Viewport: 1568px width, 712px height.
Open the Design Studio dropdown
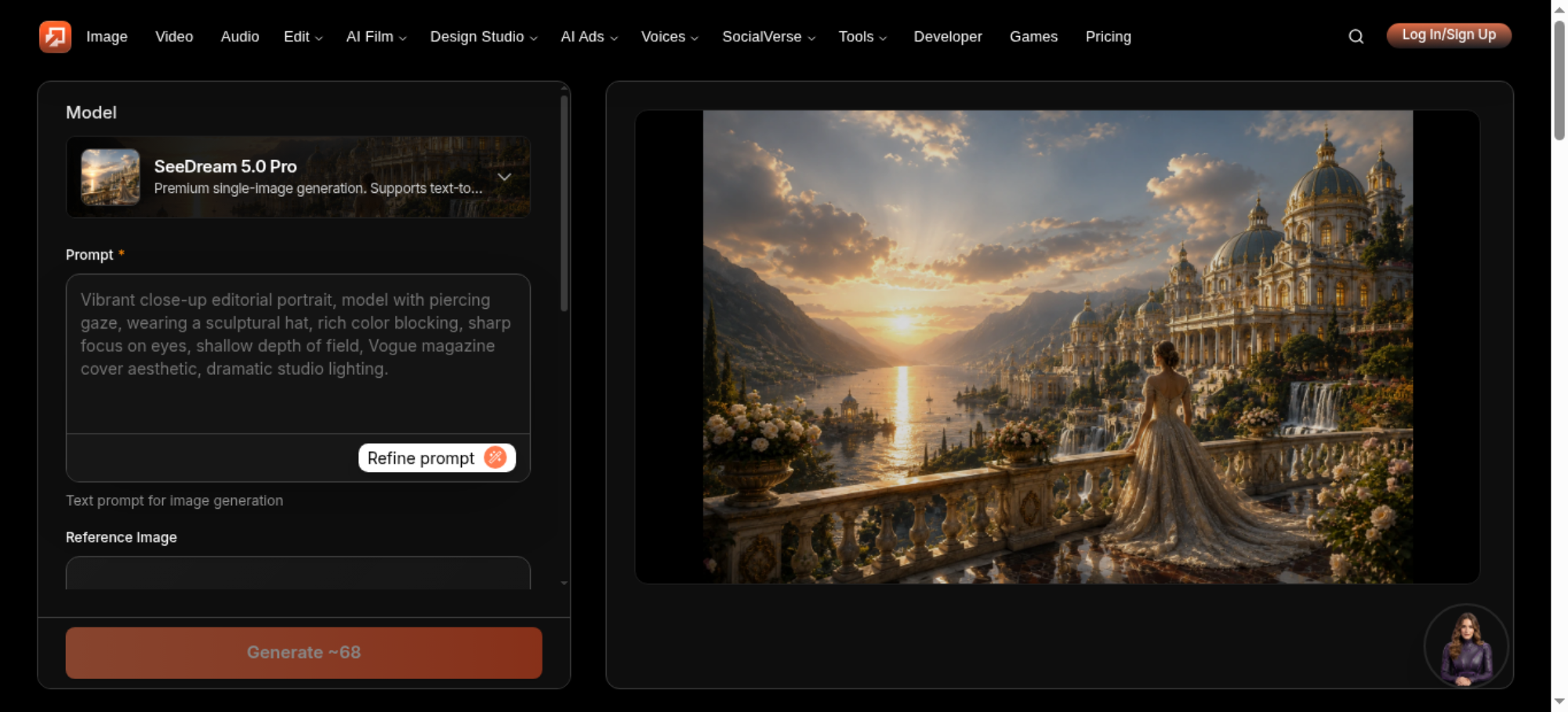(x=483, y=37)
